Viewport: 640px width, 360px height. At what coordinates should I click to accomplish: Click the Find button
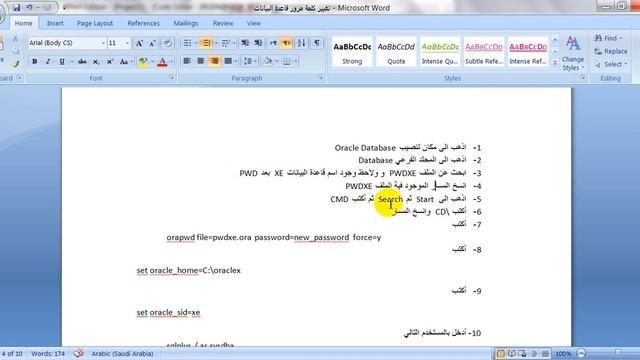click(609, 38)
